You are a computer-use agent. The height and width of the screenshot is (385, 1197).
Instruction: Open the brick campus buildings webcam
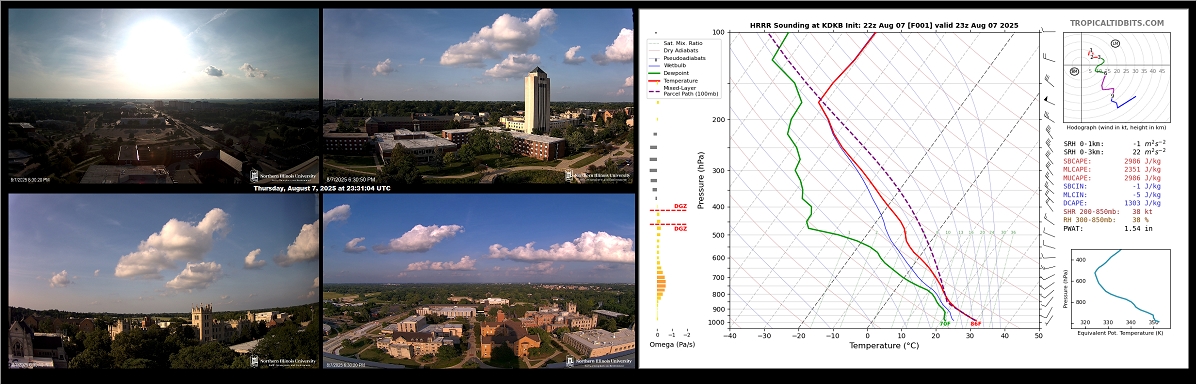(479, 282)
